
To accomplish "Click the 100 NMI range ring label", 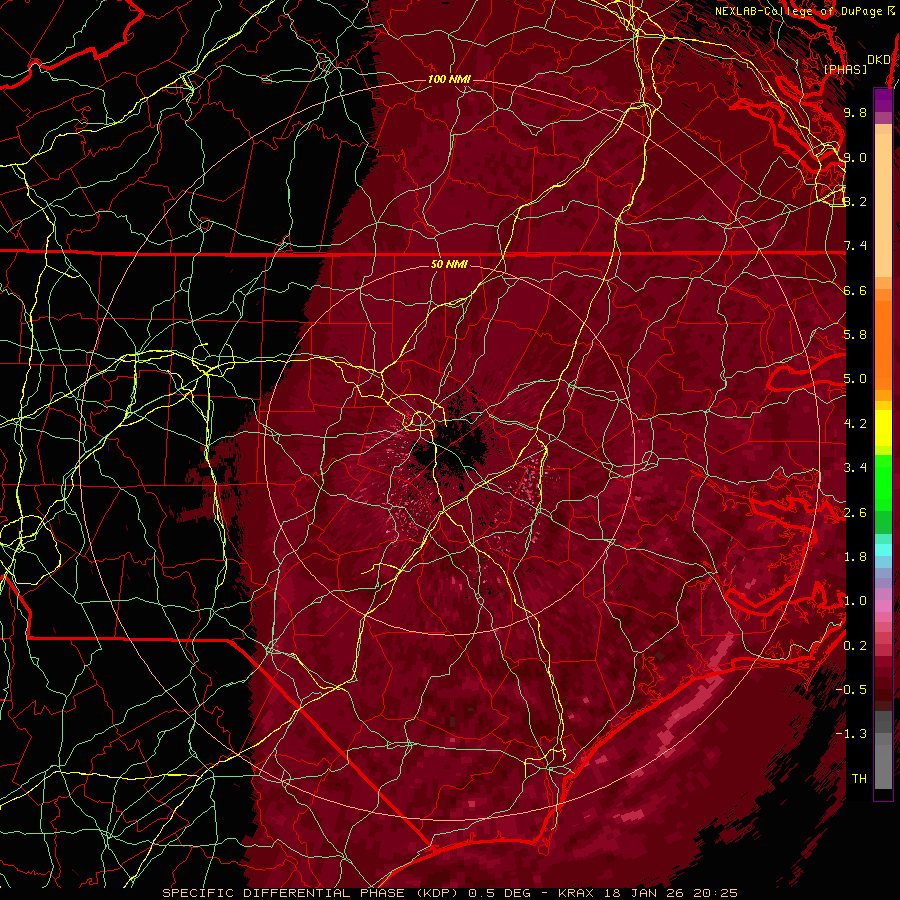I will coord(449,79).
